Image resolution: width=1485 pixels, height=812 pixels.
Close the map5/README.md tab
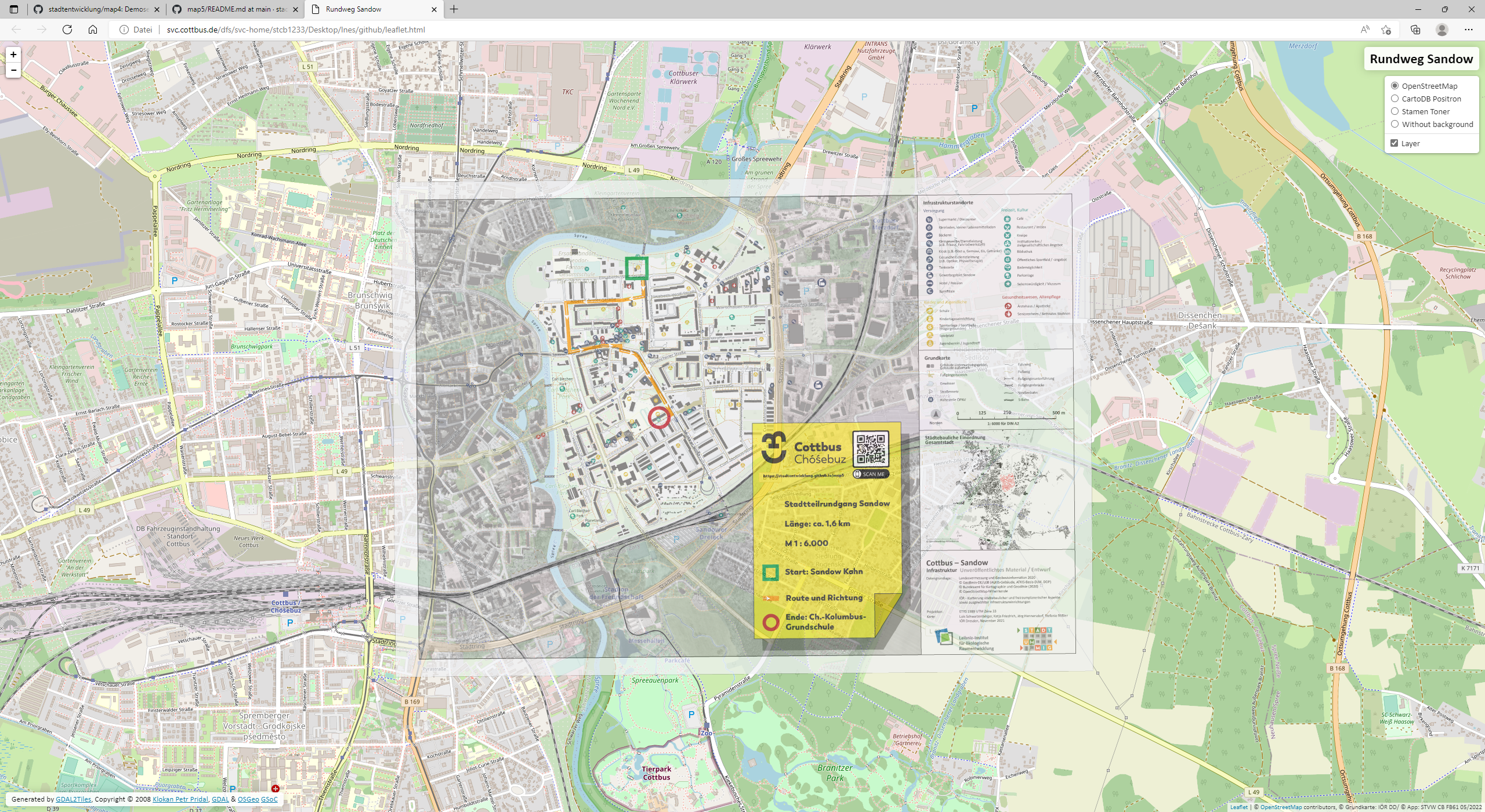pos(295,9)
